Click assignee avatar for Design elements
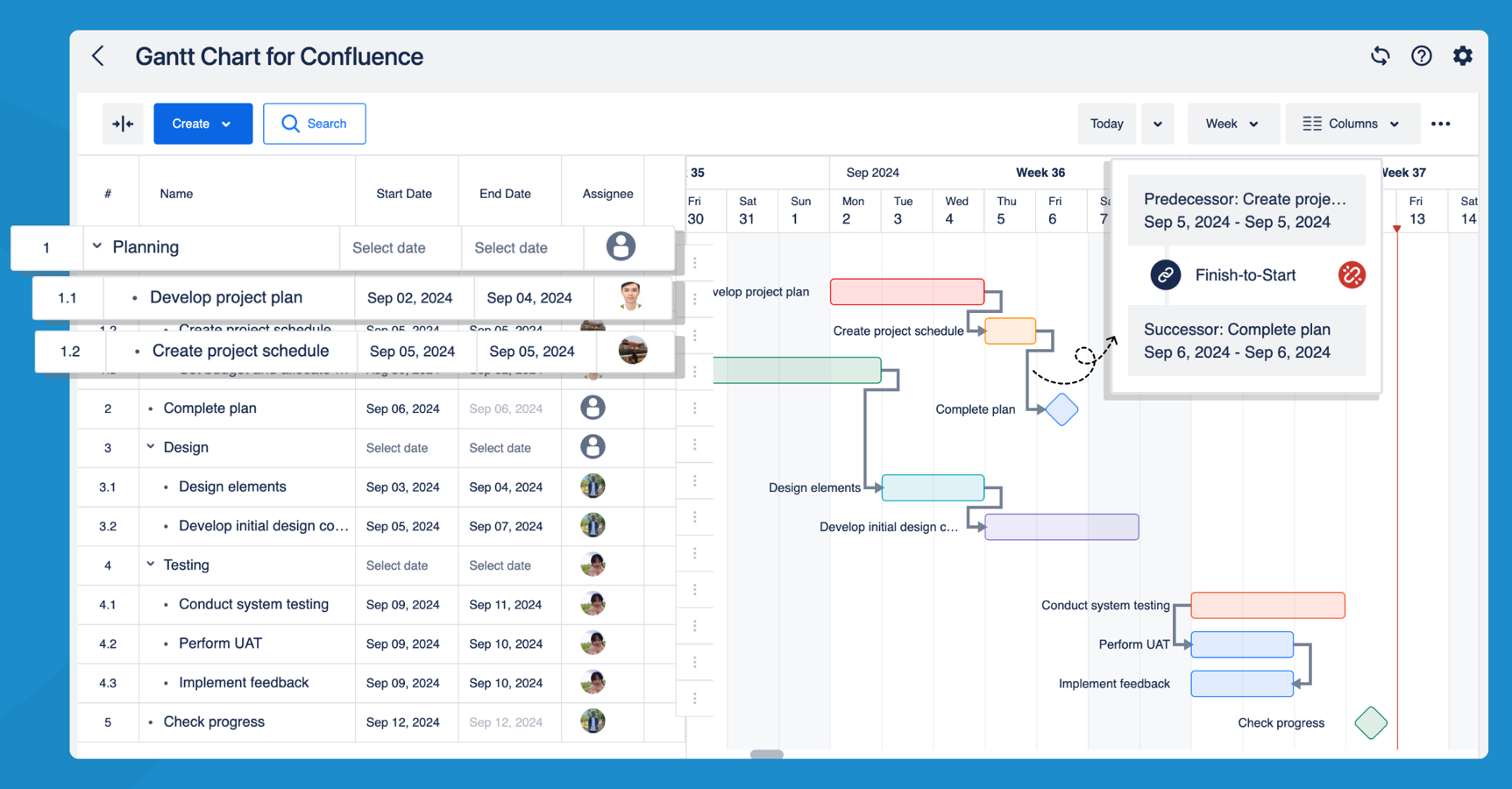 point(593,486)
